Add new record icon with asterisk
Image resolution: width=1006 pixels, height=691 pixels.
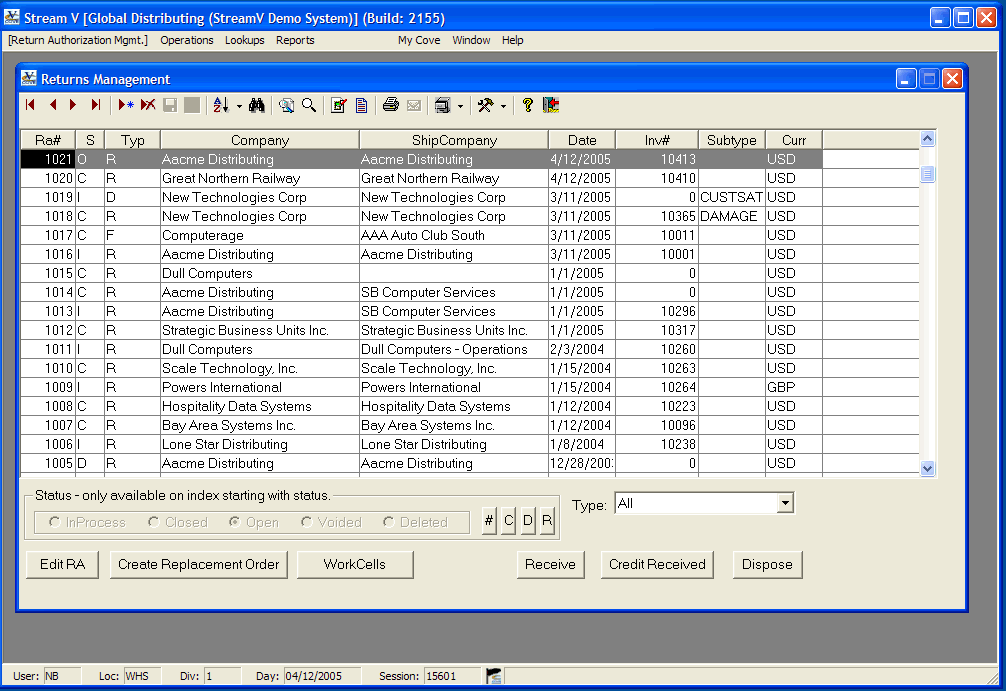tap(126, 105)
